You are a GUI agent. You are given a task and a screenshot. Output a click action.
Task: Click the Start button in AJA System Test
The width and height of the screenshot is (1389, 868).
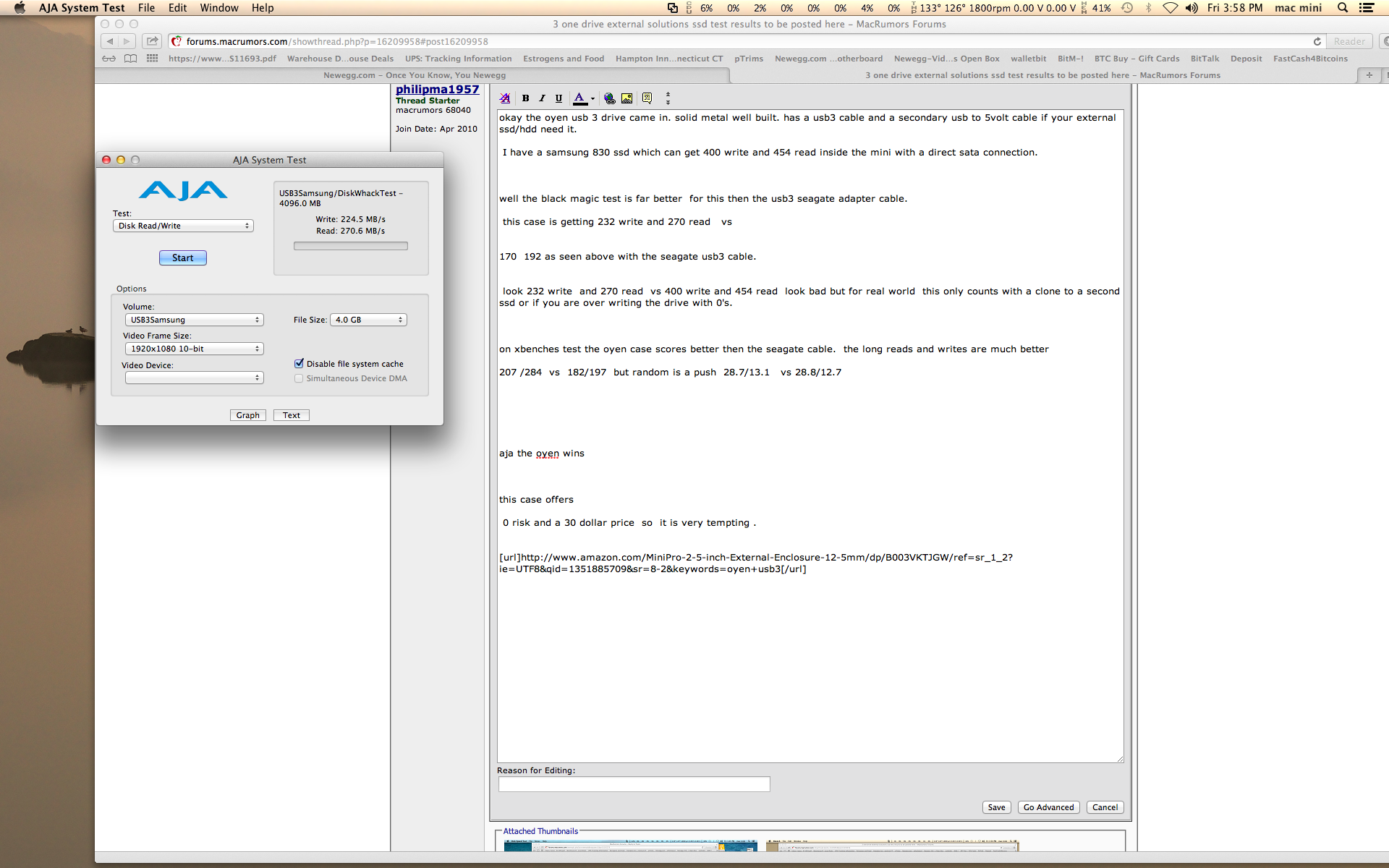click(183, 258)
